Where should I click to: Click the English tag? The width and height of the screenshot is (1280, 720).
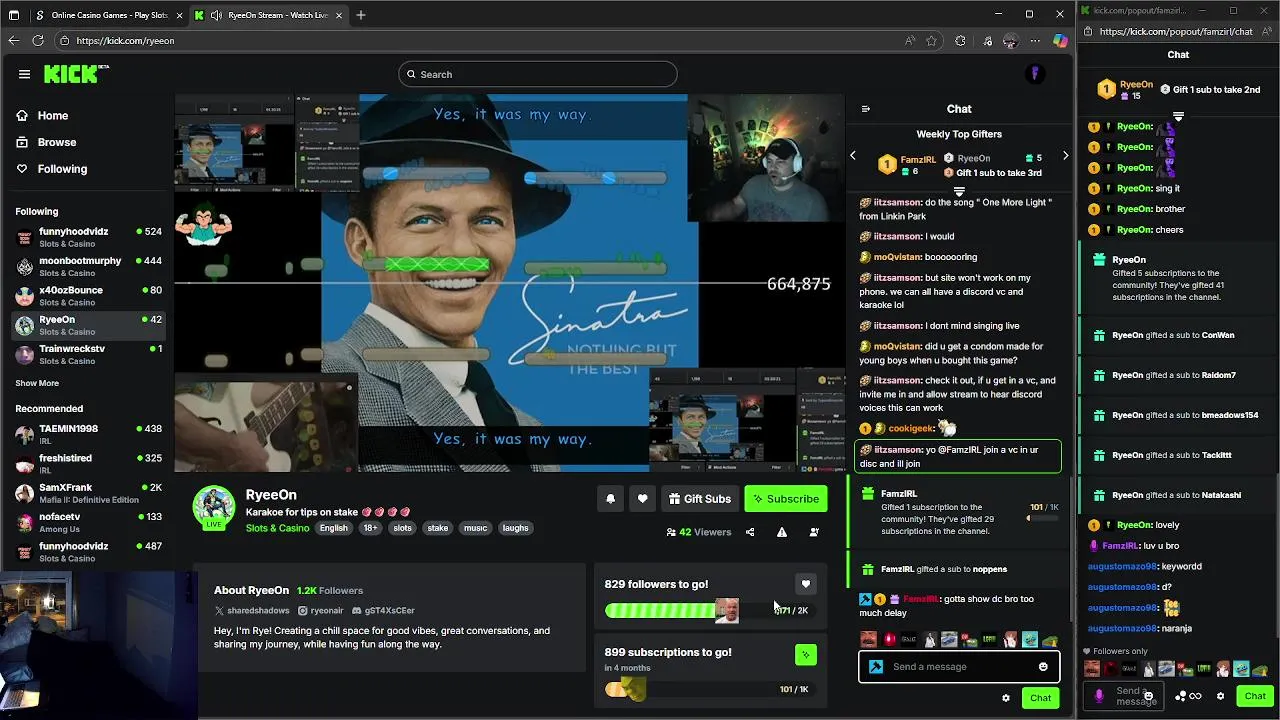(x=334, y=528)
